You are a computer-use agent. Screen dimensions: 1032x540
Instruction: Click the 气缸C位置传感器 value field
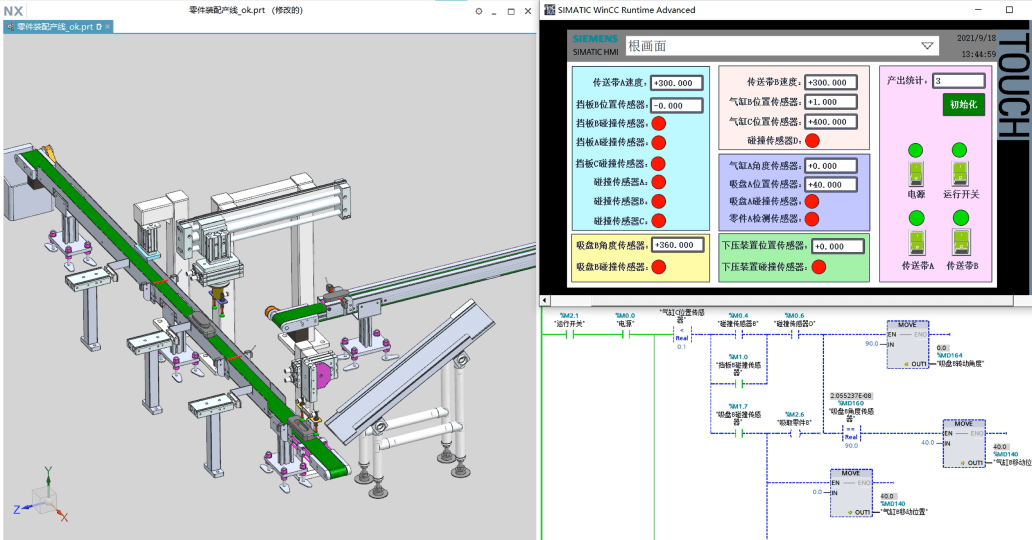[831, 122]
